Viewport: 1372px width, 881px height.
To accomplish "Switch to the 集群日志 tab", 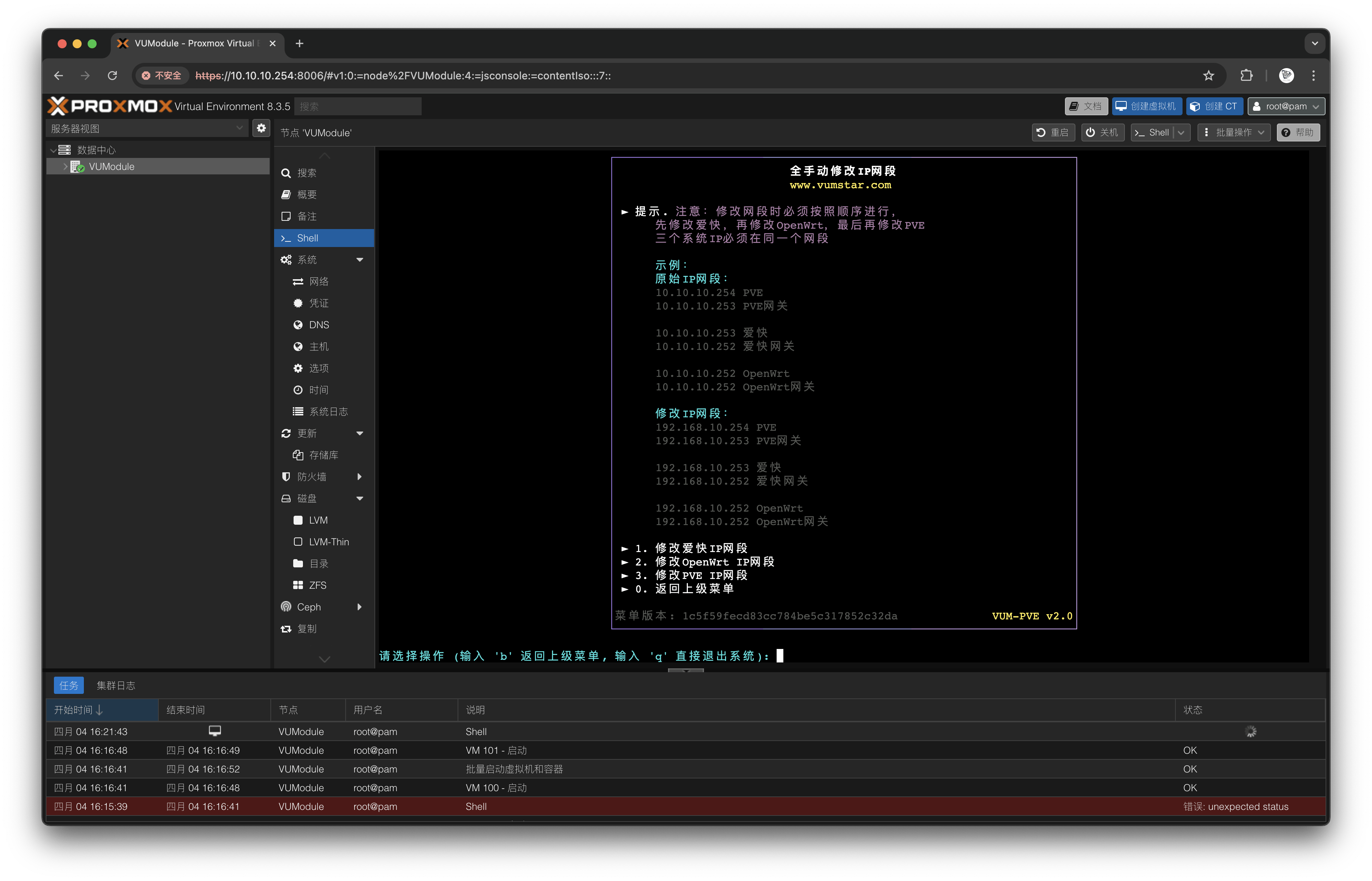I will tap(116, 685).
